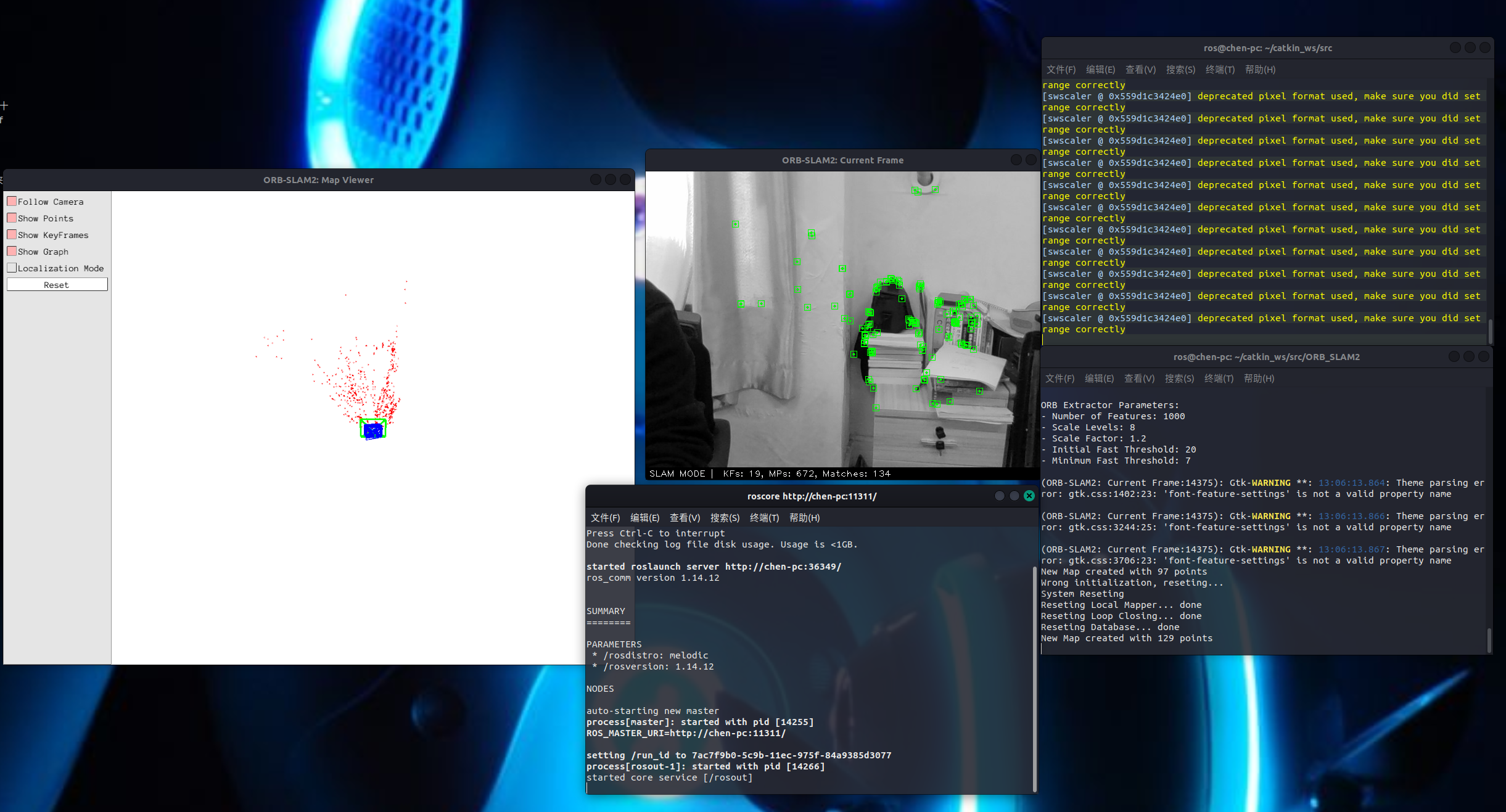
Task: Toggle the Follow Camera checkbox
Action: [x=12, y=202]
